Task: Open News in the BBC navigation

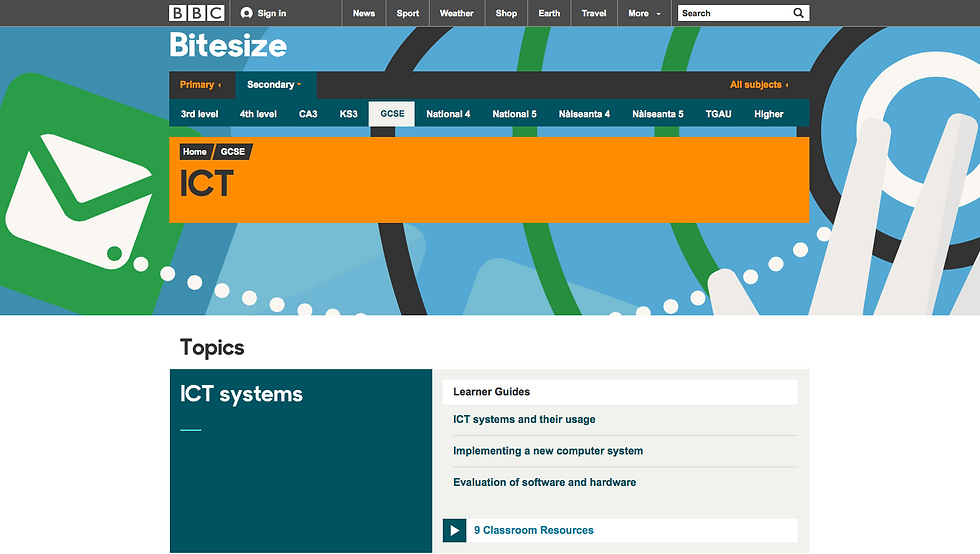Action: pyautogui.click(x=364, y=13)
